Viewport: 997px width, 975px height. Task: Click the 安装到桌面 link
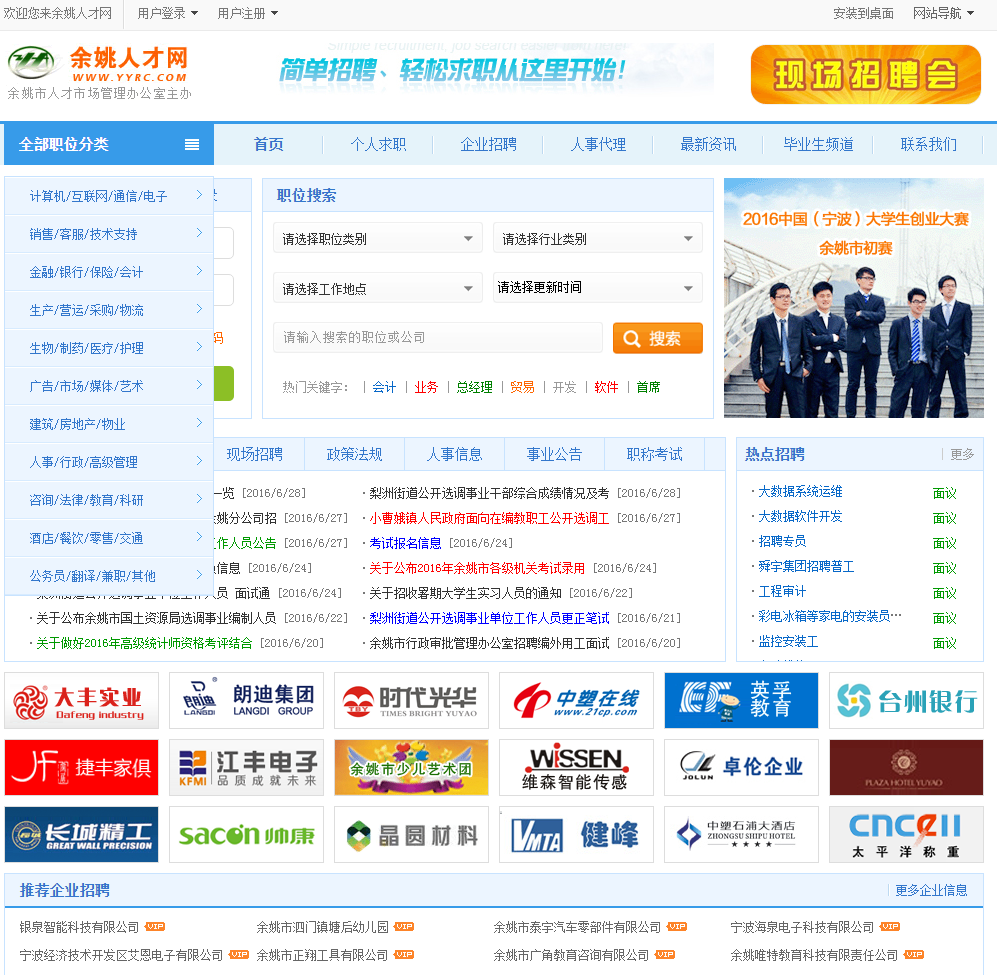tap(863, 13)
